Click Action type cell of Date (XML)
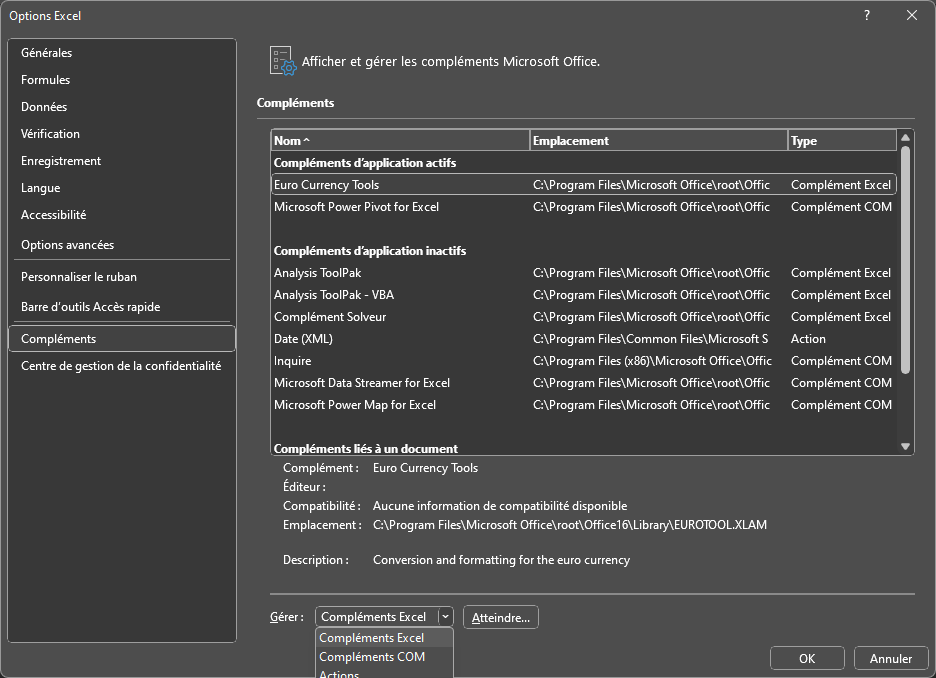936x678 pixels. pyautogui.click(x=808, y=339)
